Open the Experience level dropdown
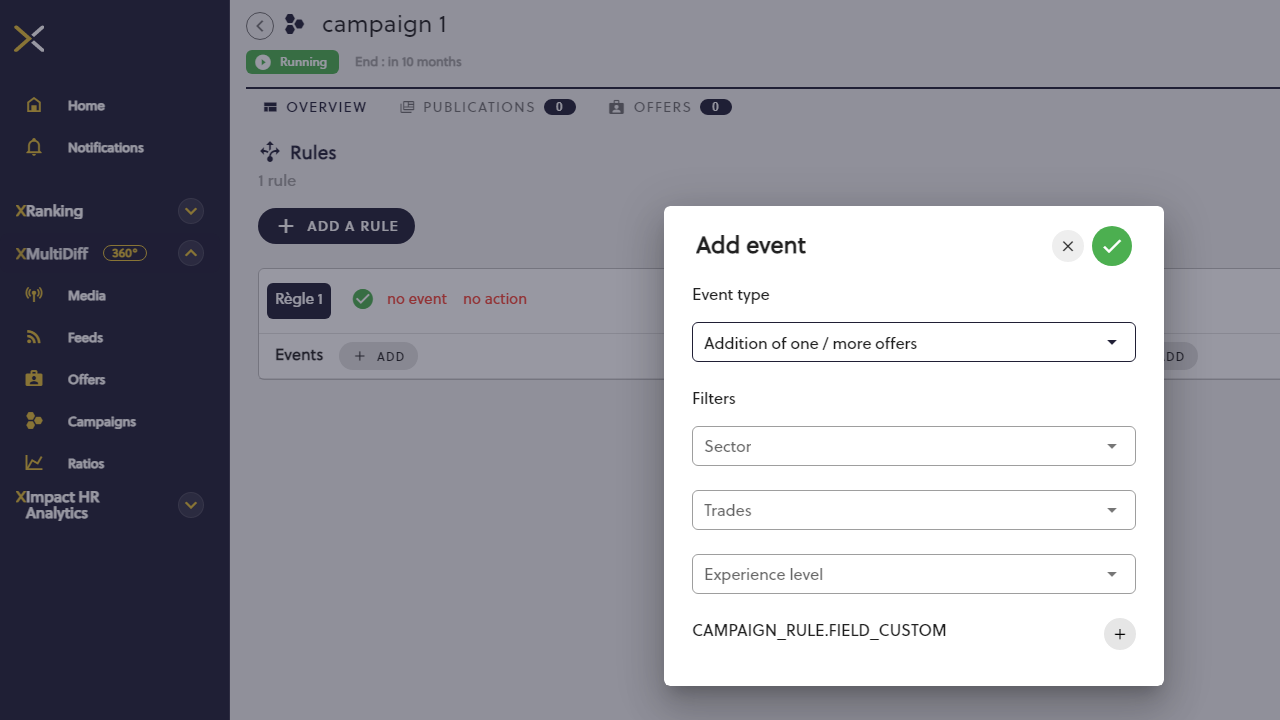The width and height of the screenshot is (1280, 720). (914, 574)
